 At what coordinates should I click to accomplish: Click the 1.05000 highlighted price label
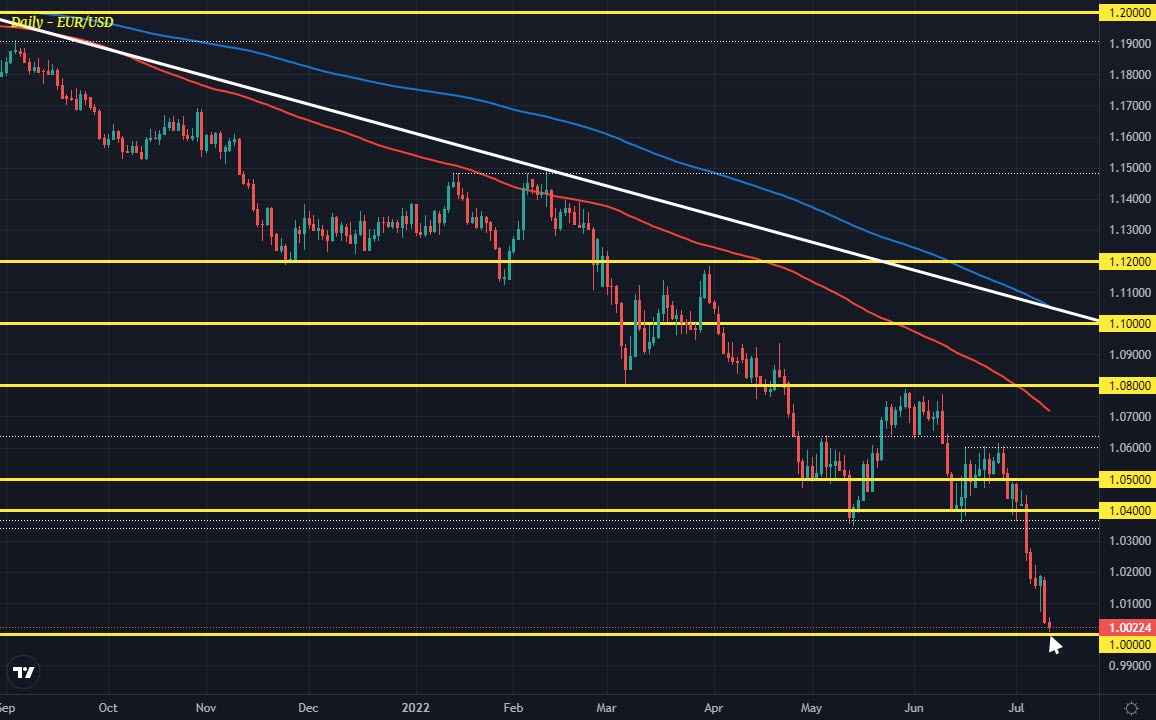coord(1126,479)
